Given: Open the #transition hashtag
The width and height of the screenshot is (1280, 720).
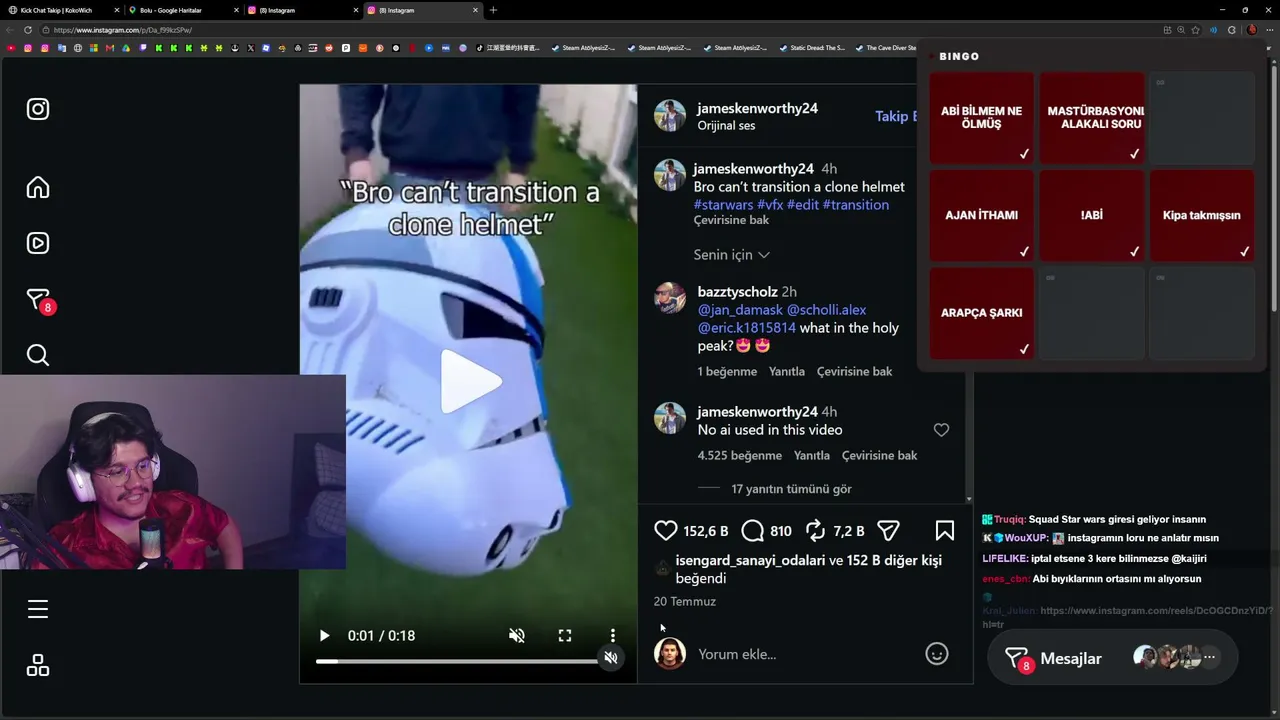Looking at the screenshot, I should pyautogui.click(x=855, y=205).
